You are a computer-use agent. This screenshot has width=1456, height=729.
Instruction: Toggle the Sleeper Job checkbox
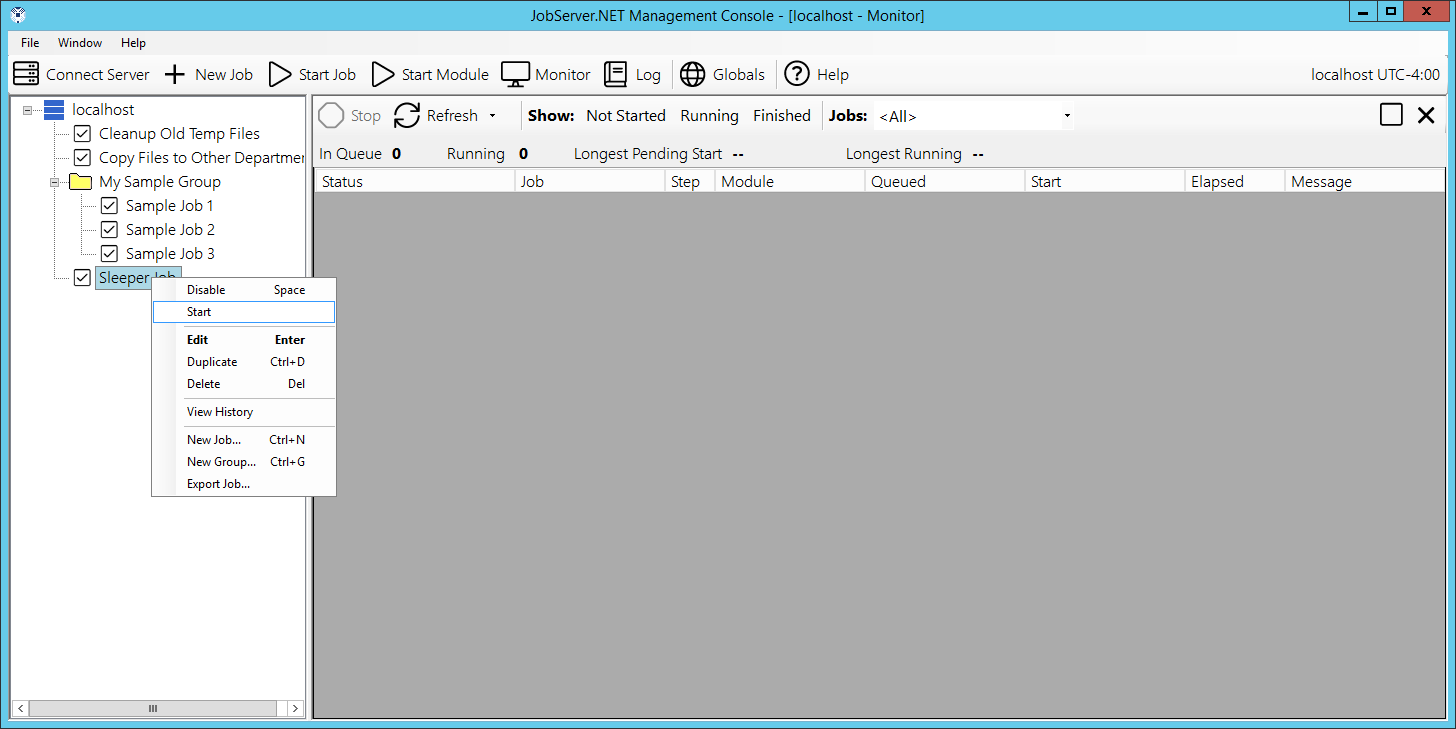point(83,278)
